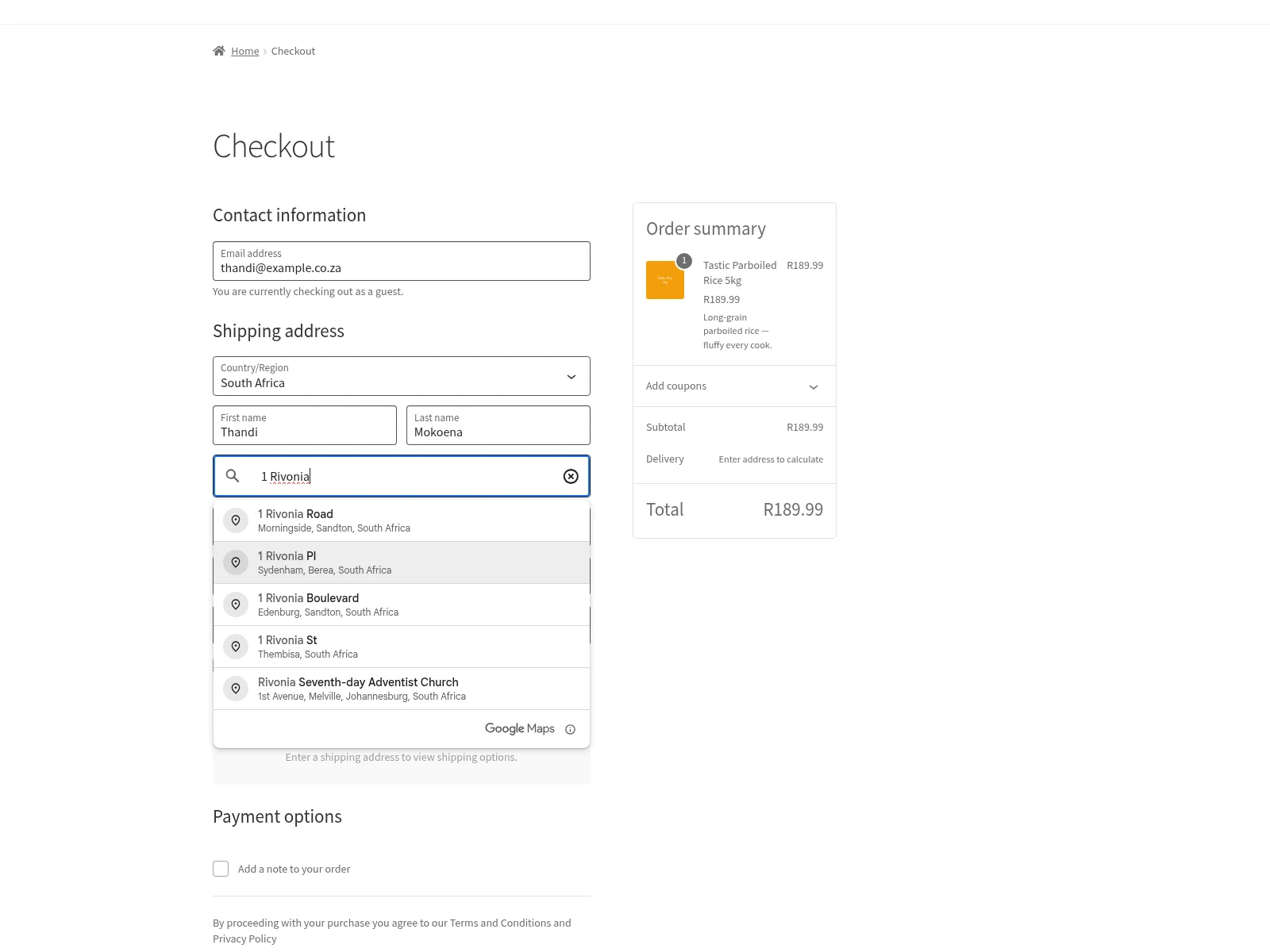This screenshot has height=952, width=1270.
Task: Click the Contact information heading
Action: [289, 215]
